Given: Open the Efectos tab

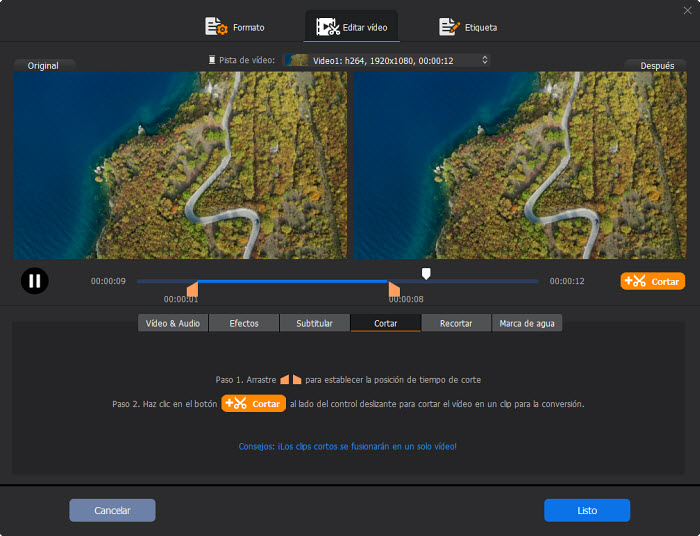Looking at the screenshot, I should [x=244, y=323].
